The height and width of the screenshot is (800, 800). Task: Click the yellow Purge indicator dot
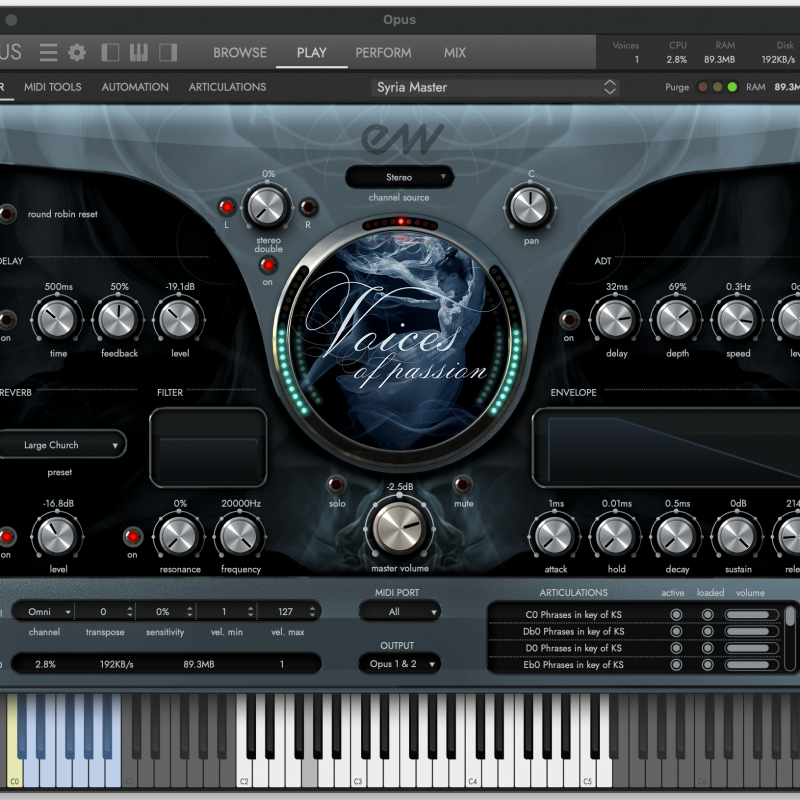pyautogui.click(x=717, y=87)
